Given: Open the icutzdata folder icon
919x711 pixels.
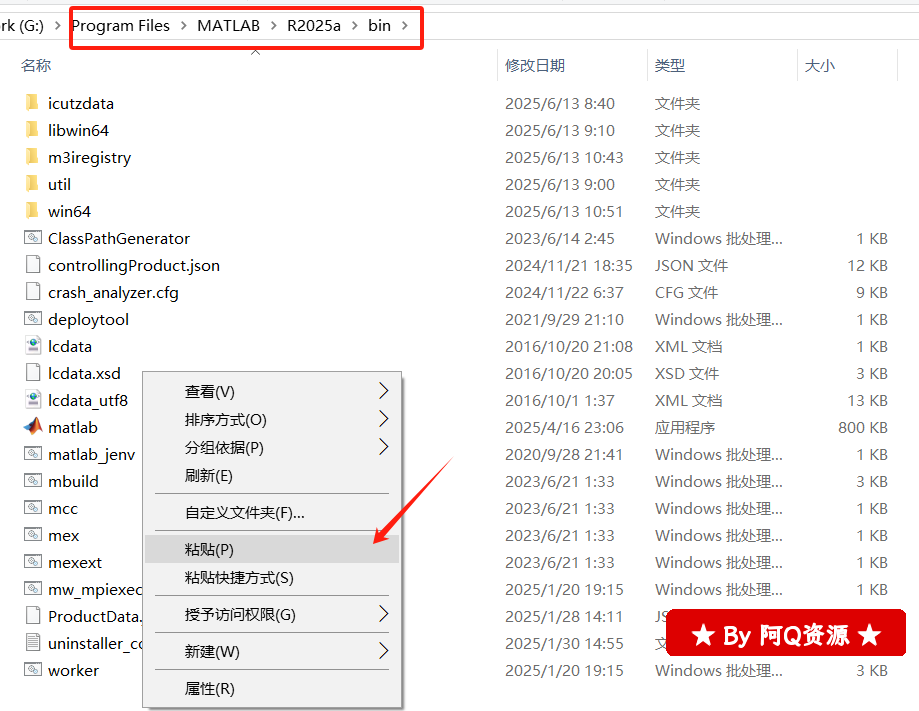Looking at the screenshot, I should (x=33, y=103).
